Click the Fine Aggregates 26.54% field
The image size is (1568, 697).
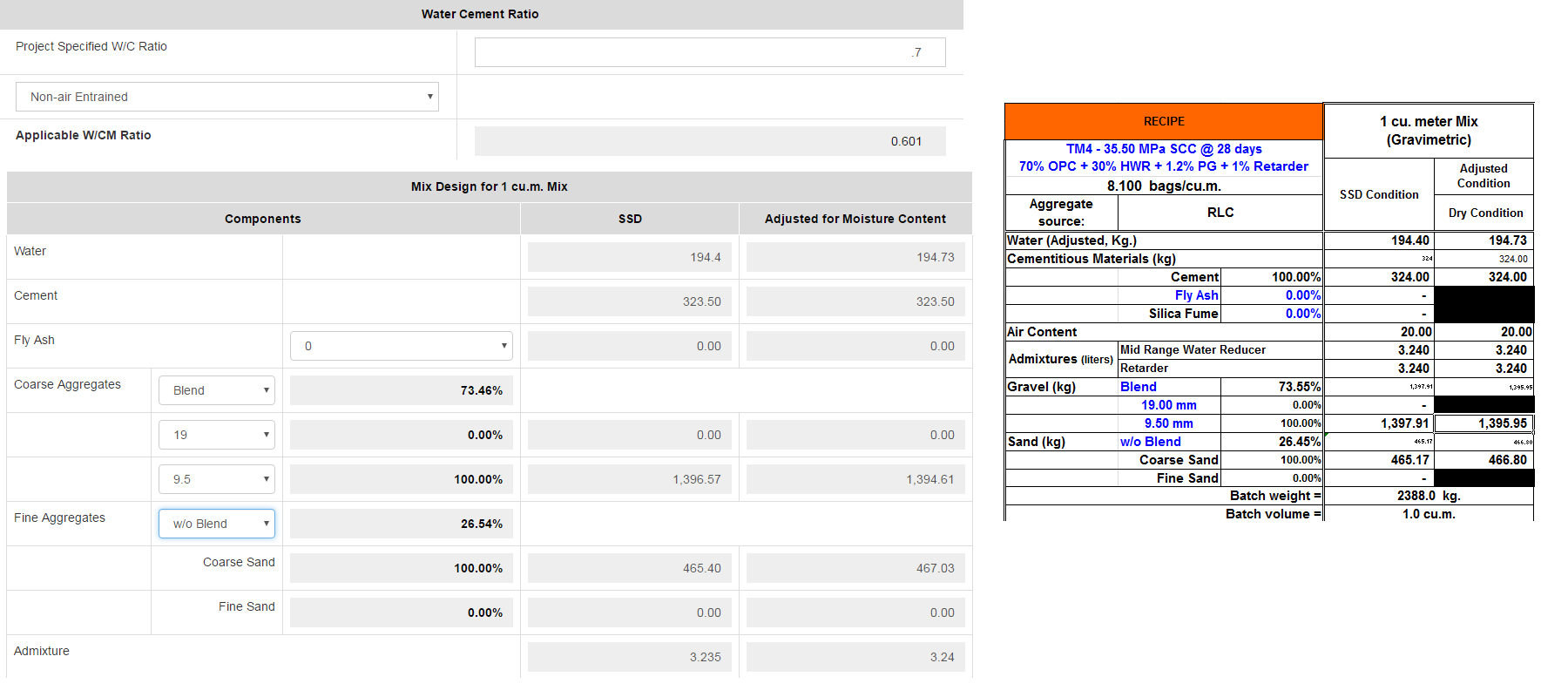pos(402,524)
